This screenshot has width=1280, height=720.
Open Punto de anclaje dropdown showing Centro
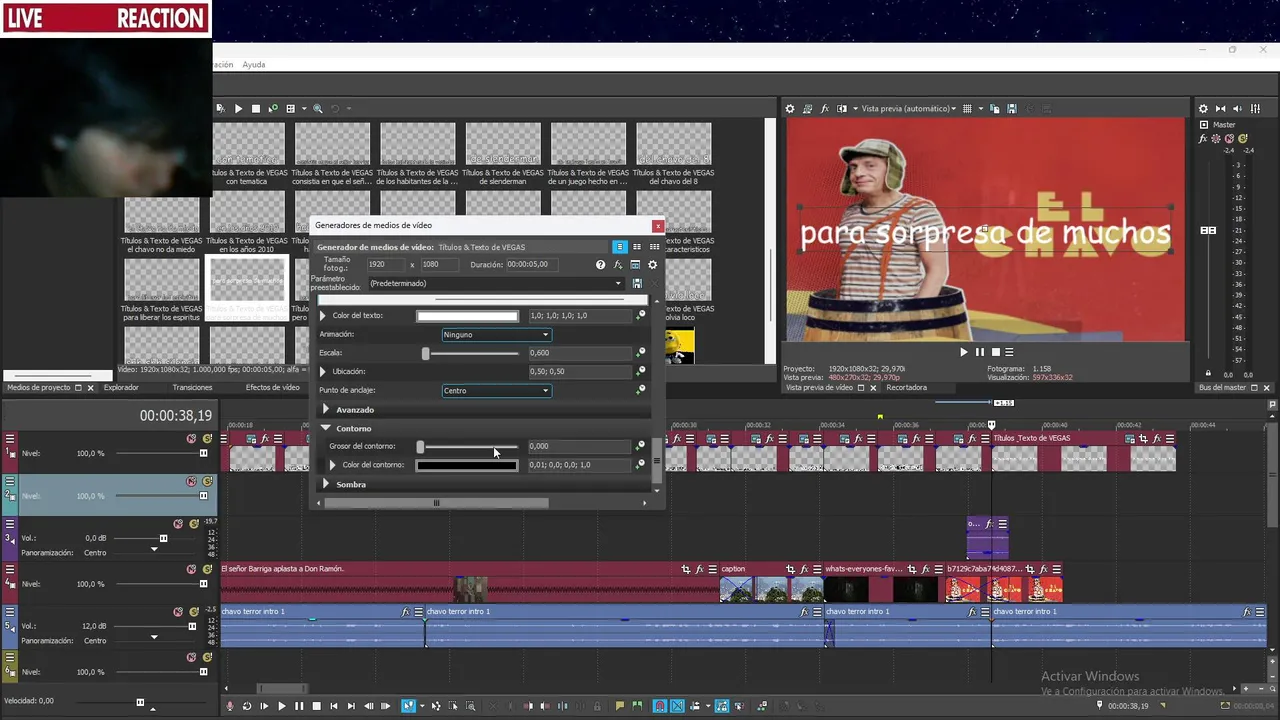496,390
